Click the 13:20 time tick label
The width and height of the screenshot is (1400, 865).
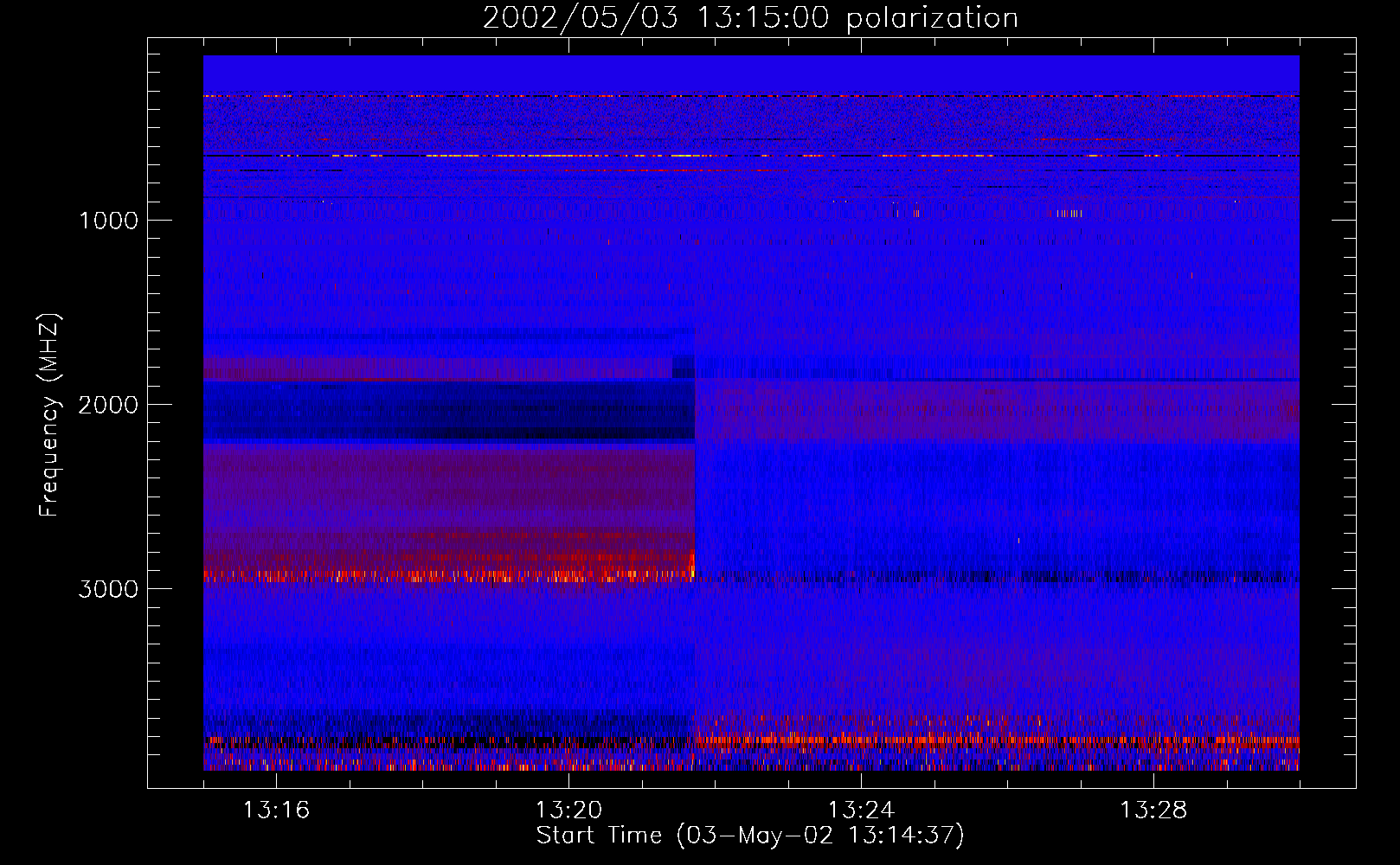click(568, 811)
